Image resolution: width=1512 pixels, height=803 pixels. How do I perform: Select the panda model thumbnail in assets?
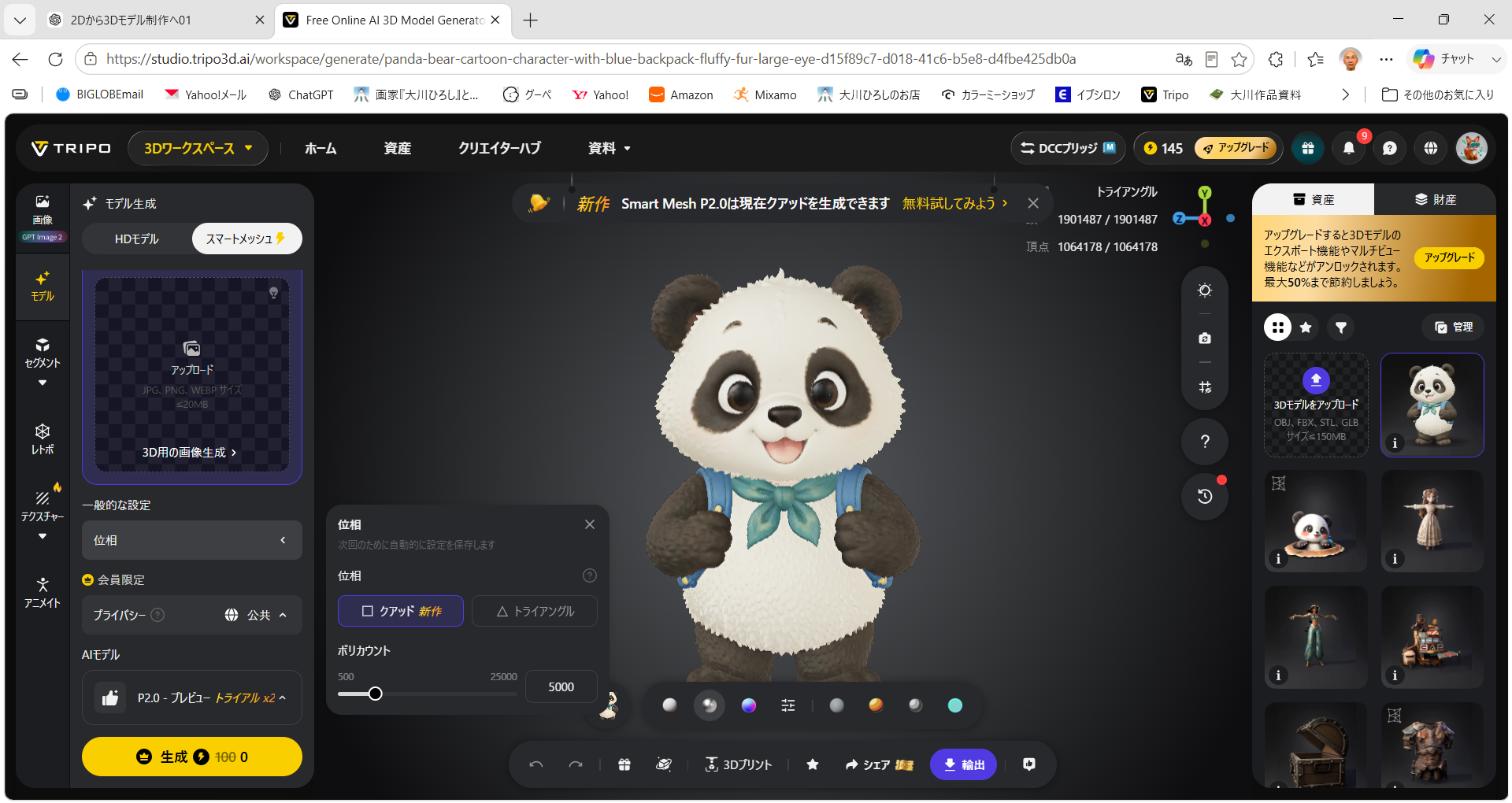(x=1432, y=405)
